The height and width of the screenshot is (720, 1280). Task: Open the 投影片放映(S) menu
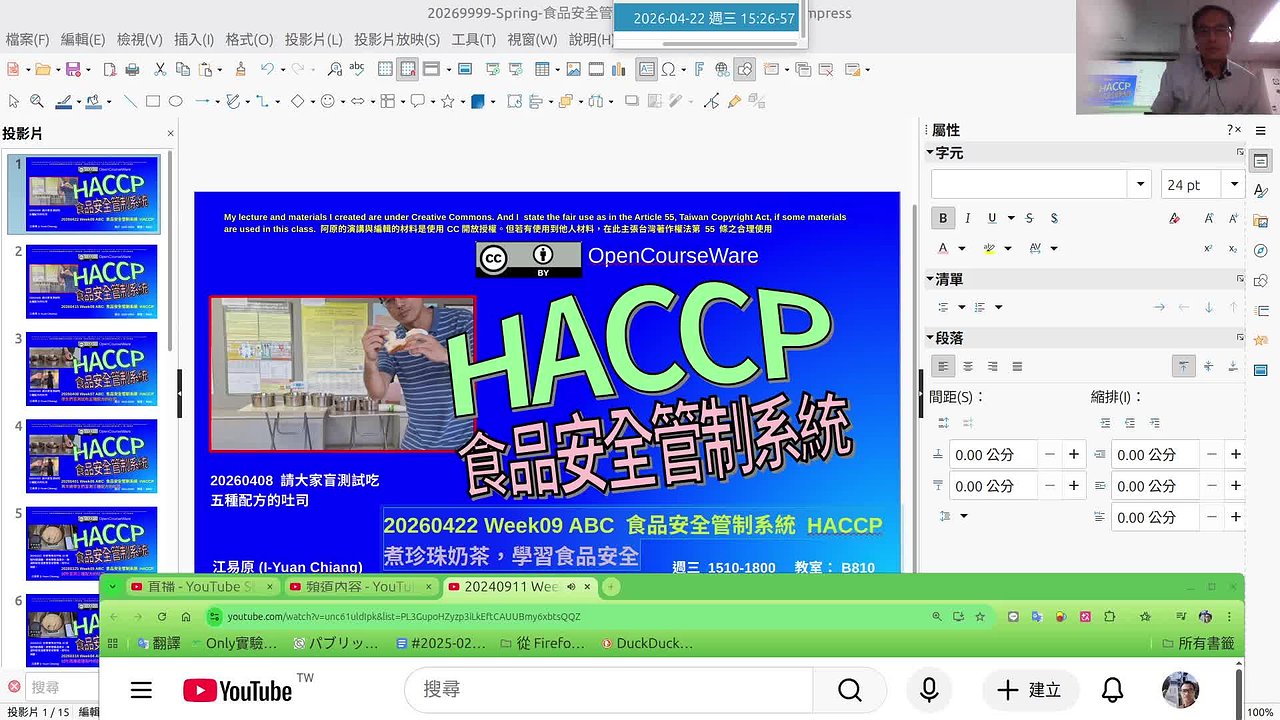coord(397,40)
